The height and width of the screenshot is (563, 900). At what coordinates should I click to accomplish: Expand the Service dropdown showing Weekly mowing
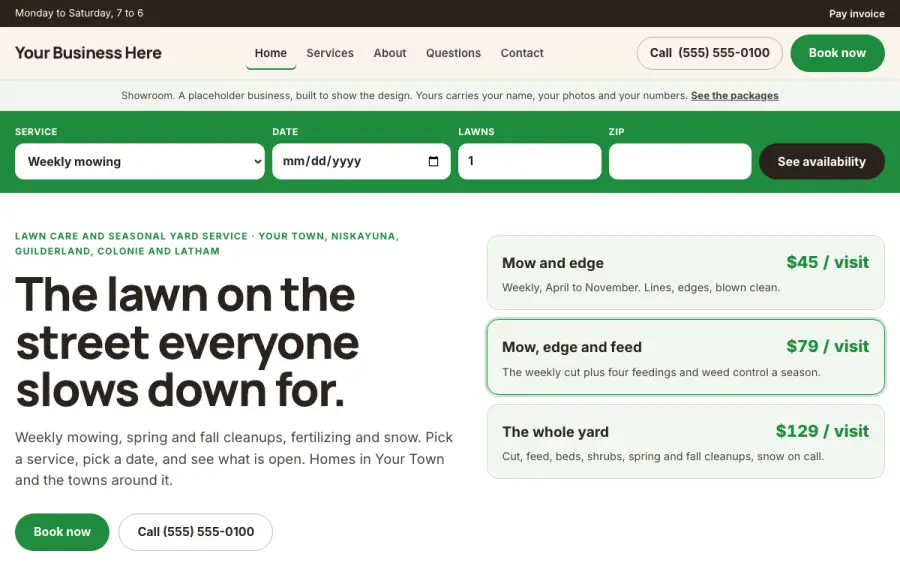pos(139,161)
